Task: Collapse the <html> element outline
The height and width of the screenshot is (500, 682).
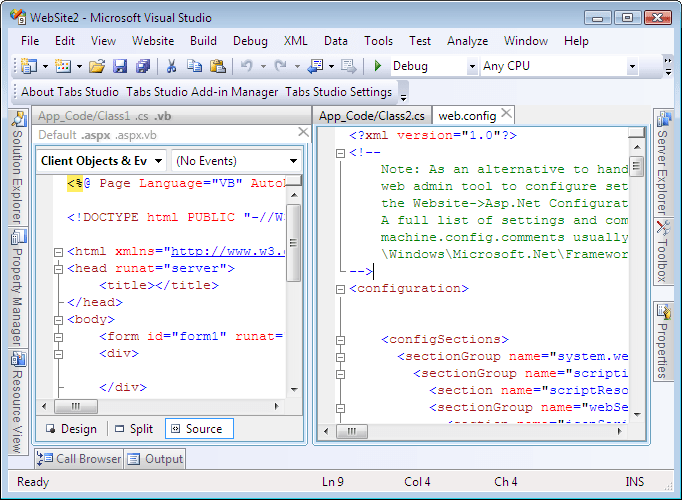Action: [x=58, y=252]
